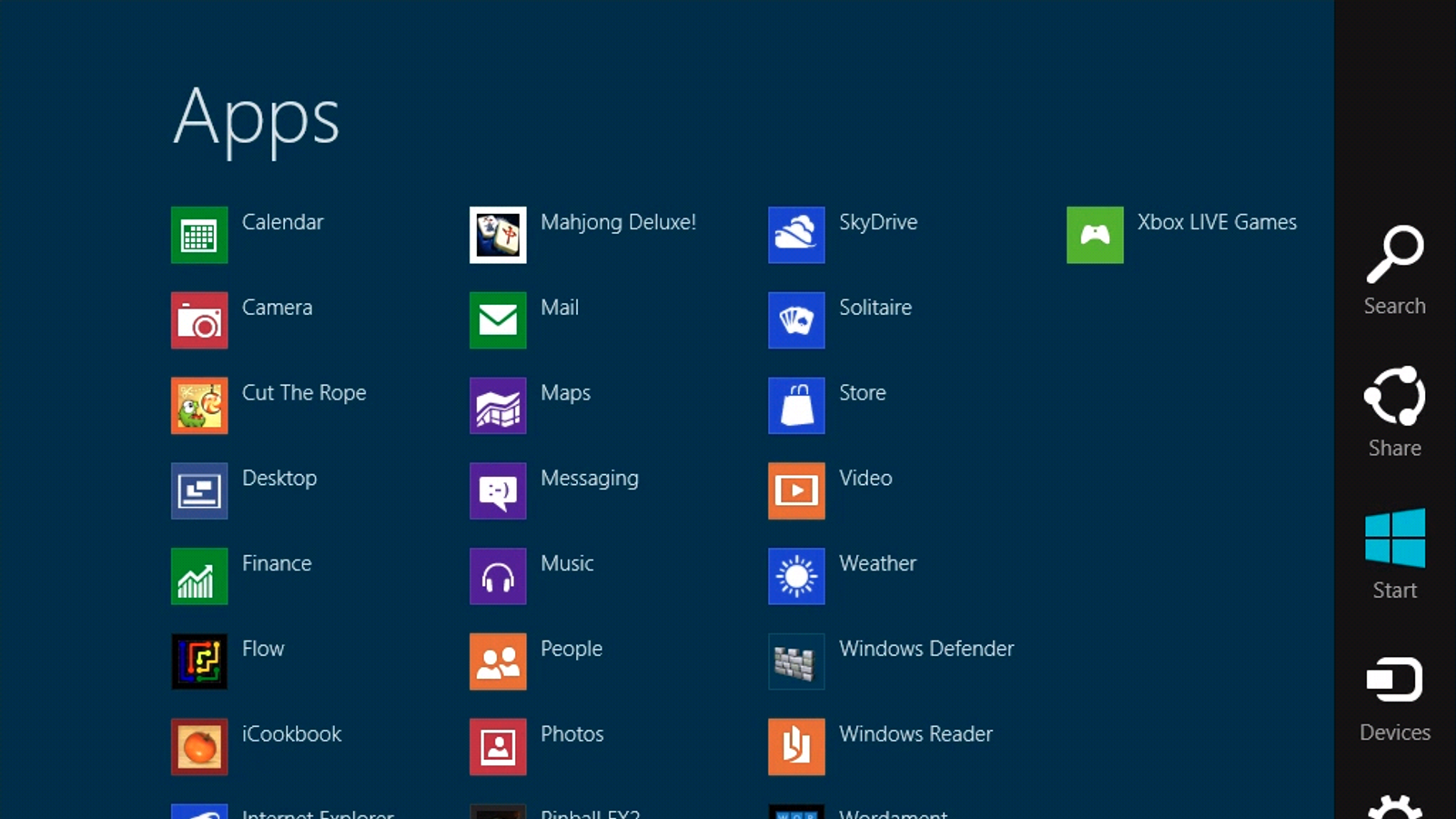Open the Cut The Rope game icon
The height and width of the screenshot is (819, 1456).
click(199, 406)
